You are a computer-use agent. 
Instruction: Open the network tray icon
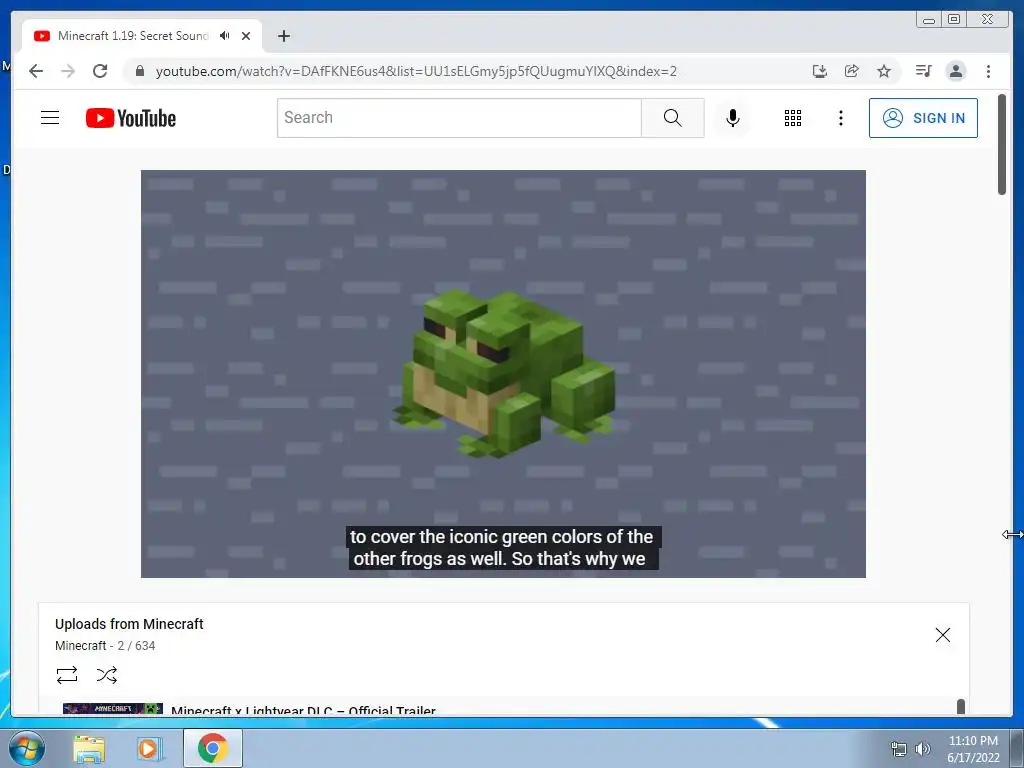899,749
